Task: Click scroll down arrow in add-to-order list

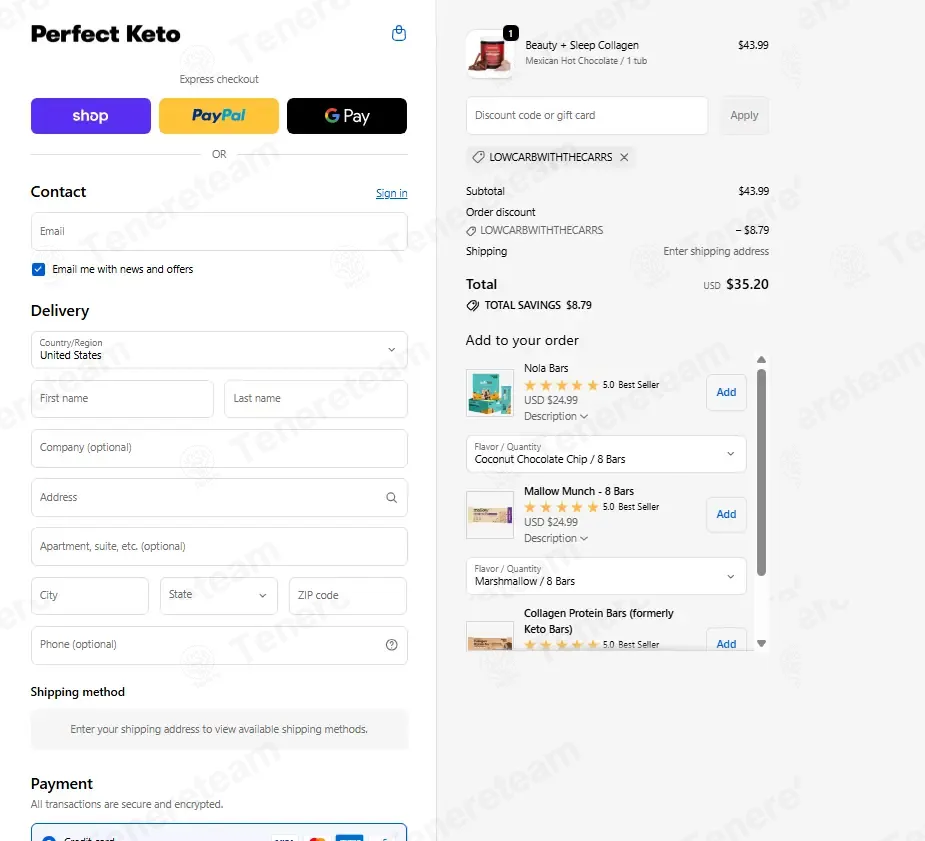Action: tap(762, 643)
